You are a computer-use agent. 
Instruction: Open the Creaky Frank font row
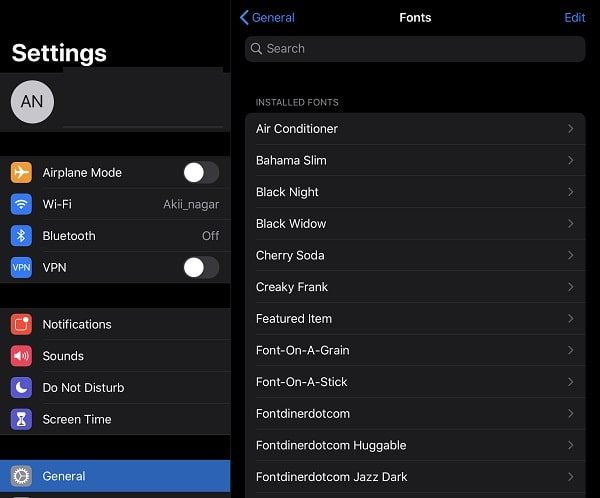(415, 287)
